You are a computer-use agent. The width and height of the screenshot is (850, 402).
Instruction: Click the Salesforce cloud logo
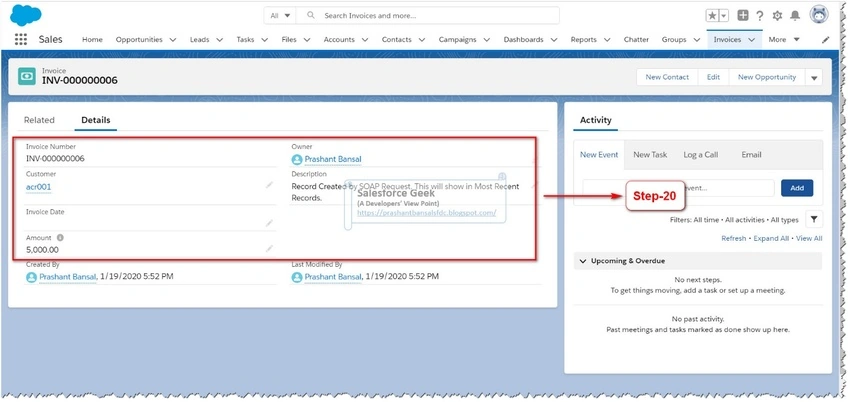25,15
